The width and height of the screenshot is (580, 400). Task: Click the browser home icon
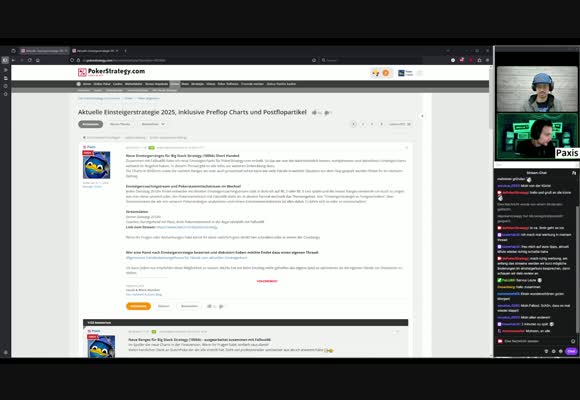pyautogui.click(x=38, y=60)
